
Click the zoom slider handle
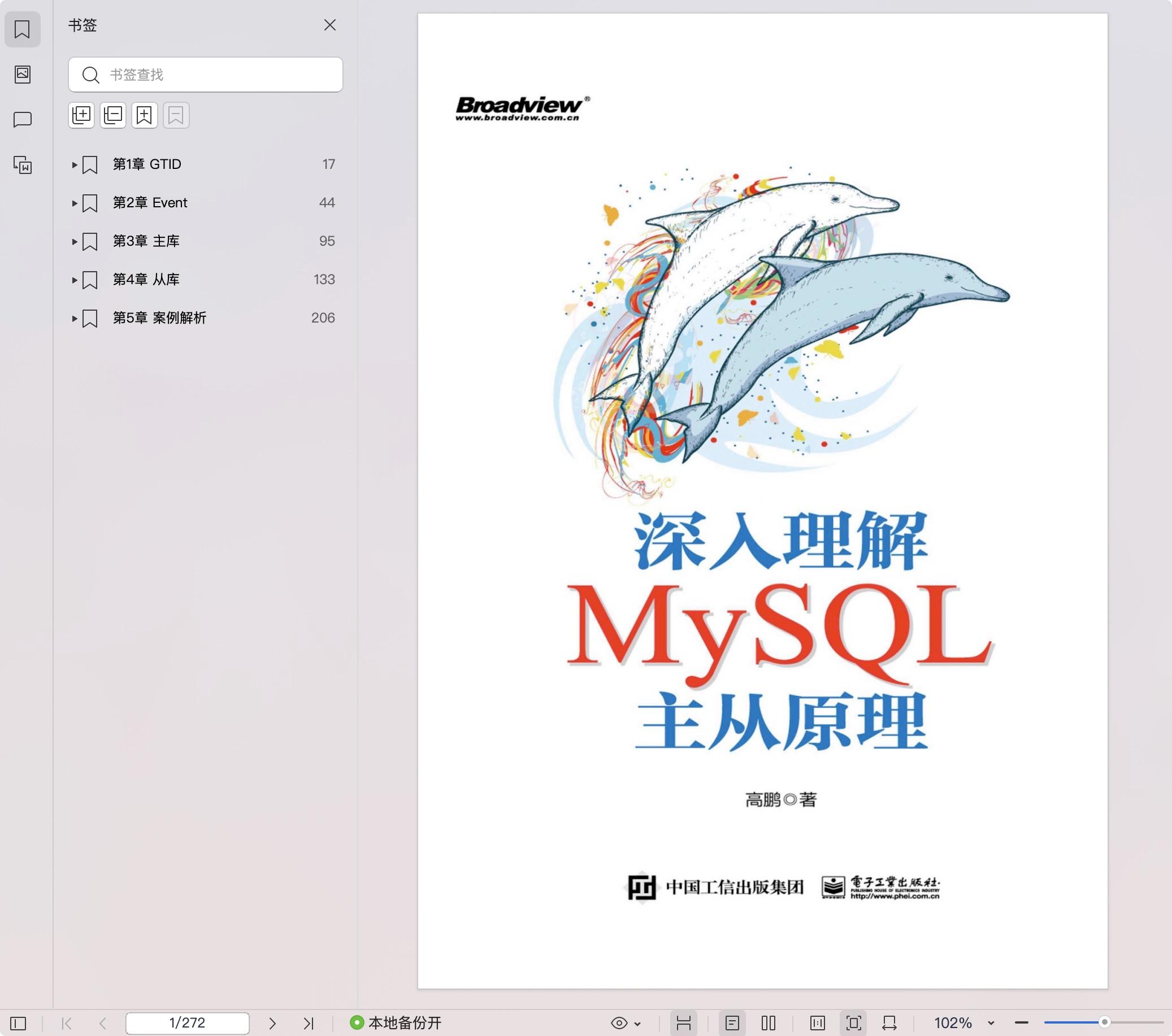[x=1104, y=1022]
